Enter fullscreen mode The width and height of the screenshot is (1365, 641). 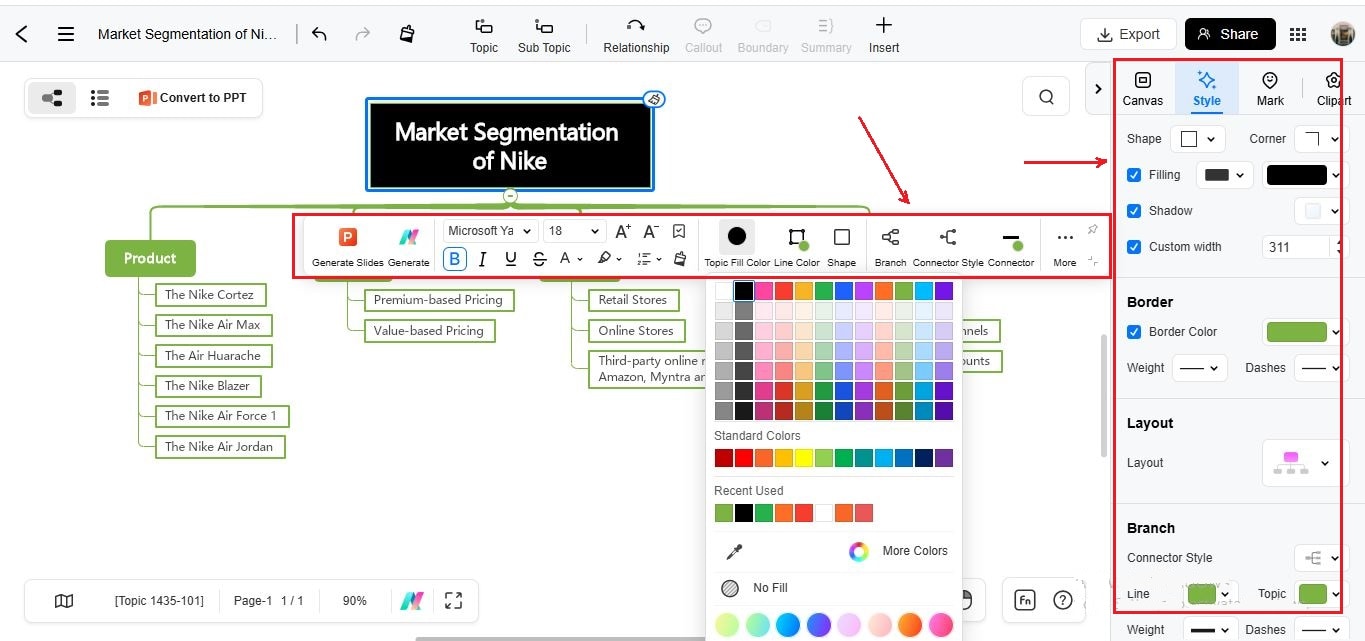(453, 601)
